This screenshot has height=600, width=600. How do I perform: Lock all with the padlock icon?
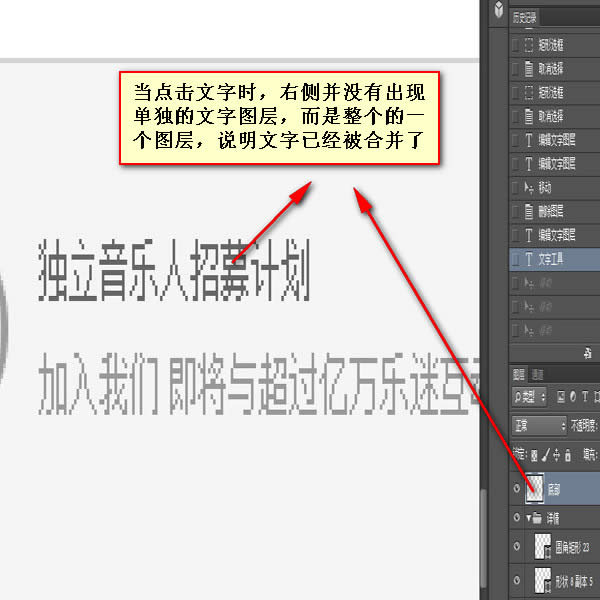tap(568, 455)
